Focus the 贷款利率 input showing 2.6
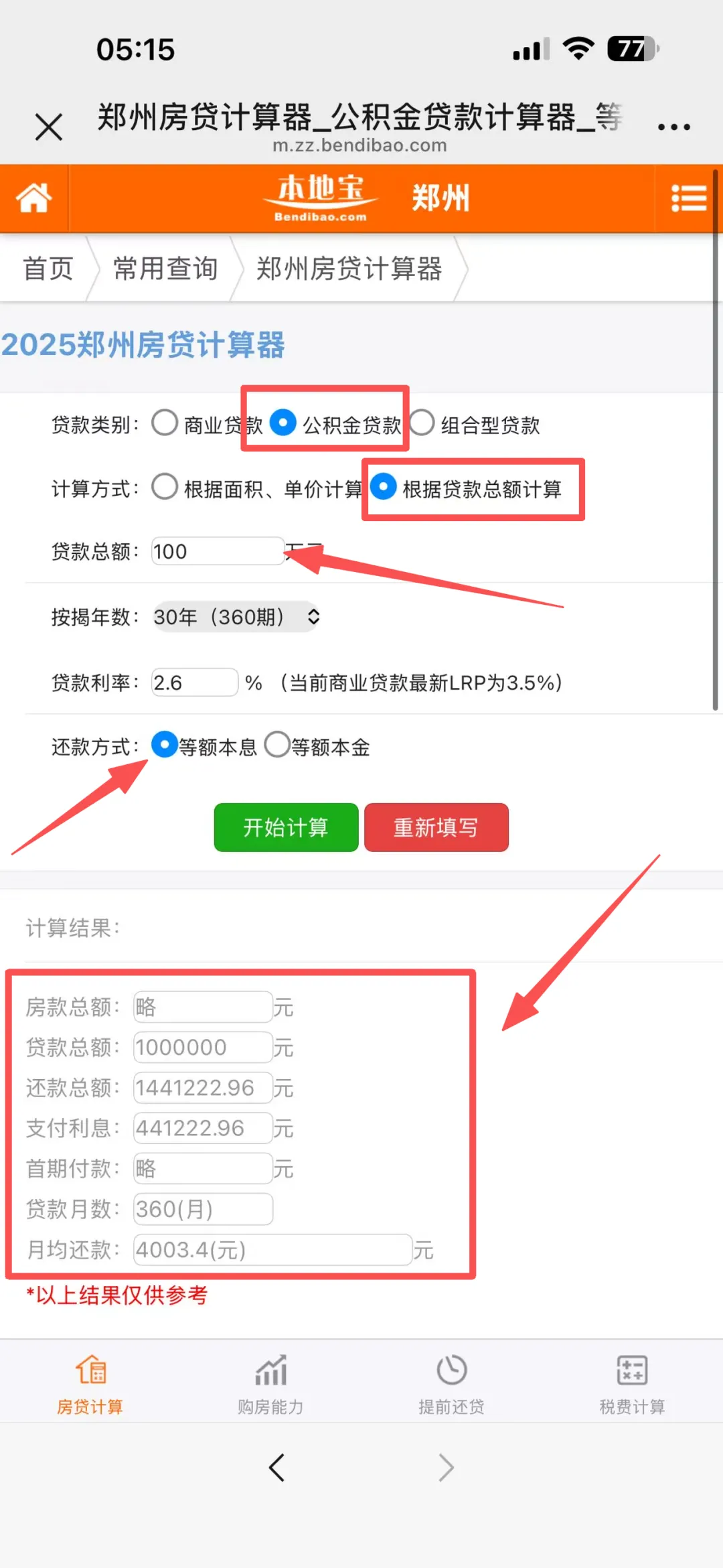Screen dimensions: 723x1568 [x=195, y=683]
